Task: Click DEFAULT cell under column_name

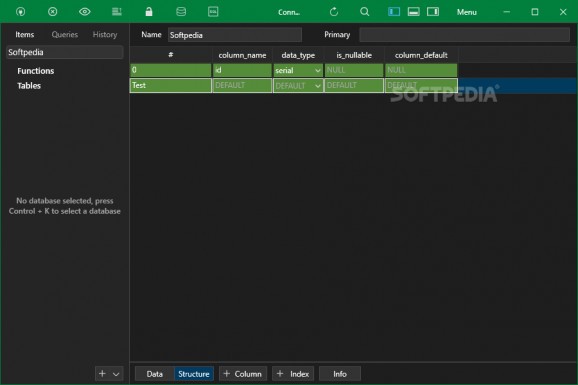Action: point(242,86)
